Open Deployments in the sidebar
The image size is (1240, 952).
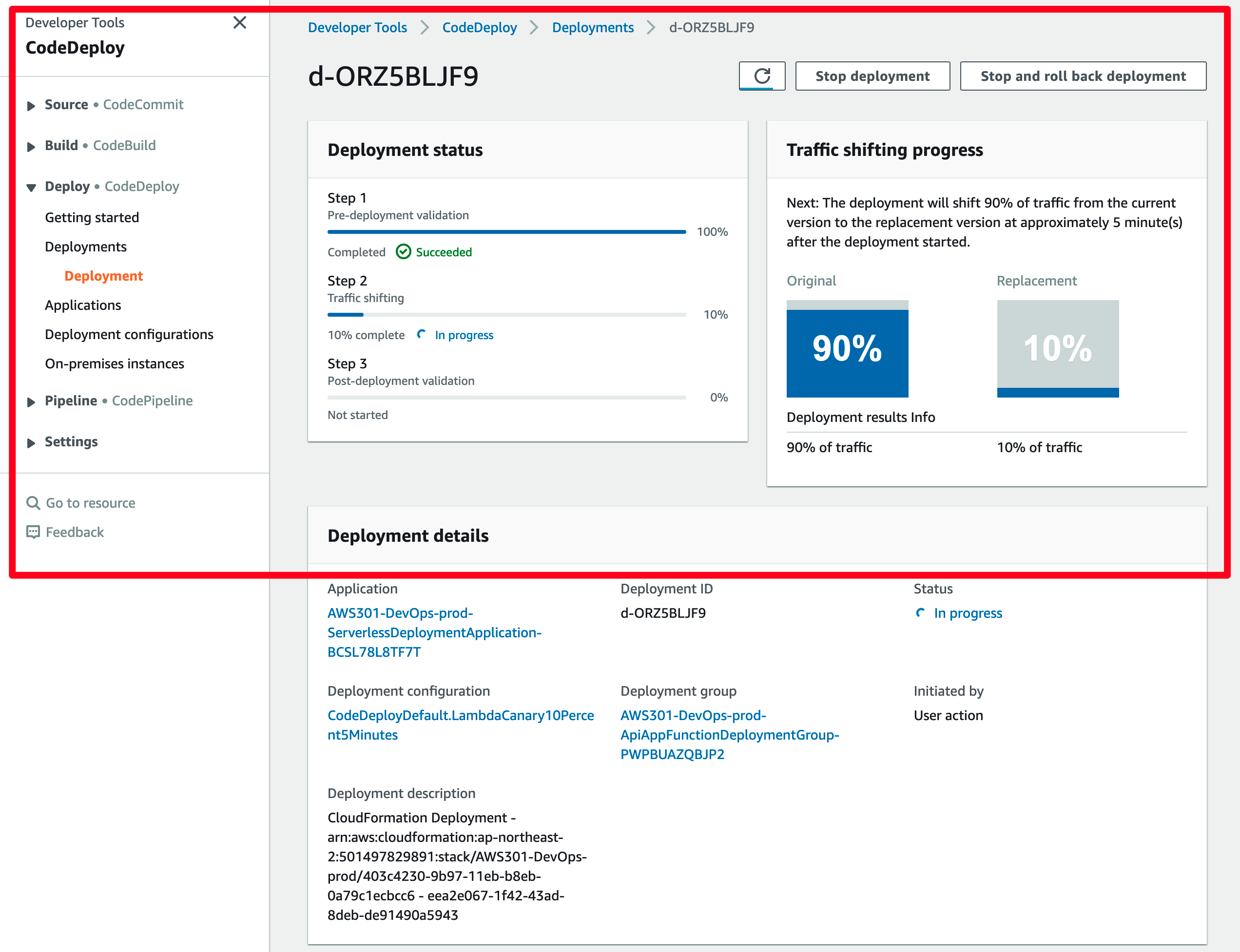[x=86, y=247]
